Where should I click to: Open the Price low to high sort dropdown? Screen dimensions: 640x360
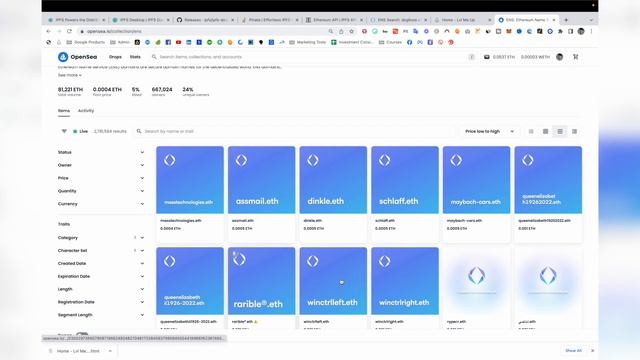pyautogui.click(x=489, y=131)
